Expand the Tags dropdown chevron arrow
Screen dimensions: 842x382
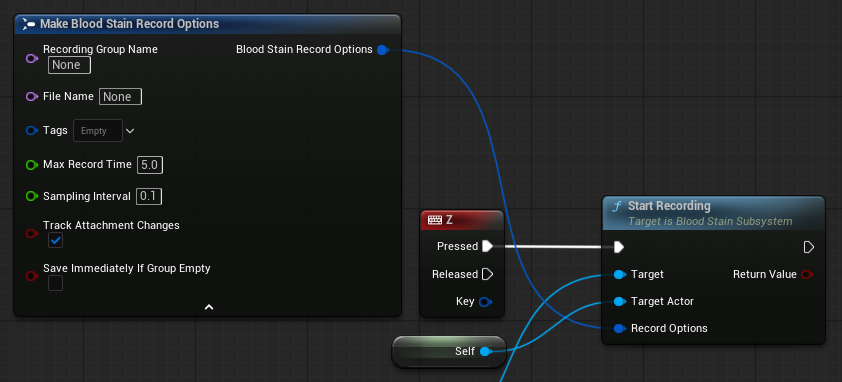tap(130, 131)
